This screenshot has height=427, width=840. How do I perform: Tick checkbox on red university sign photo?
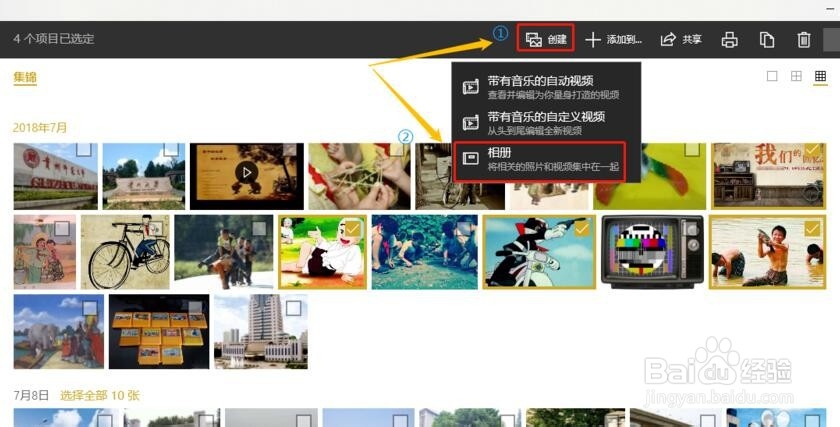(x=83, y=149)
